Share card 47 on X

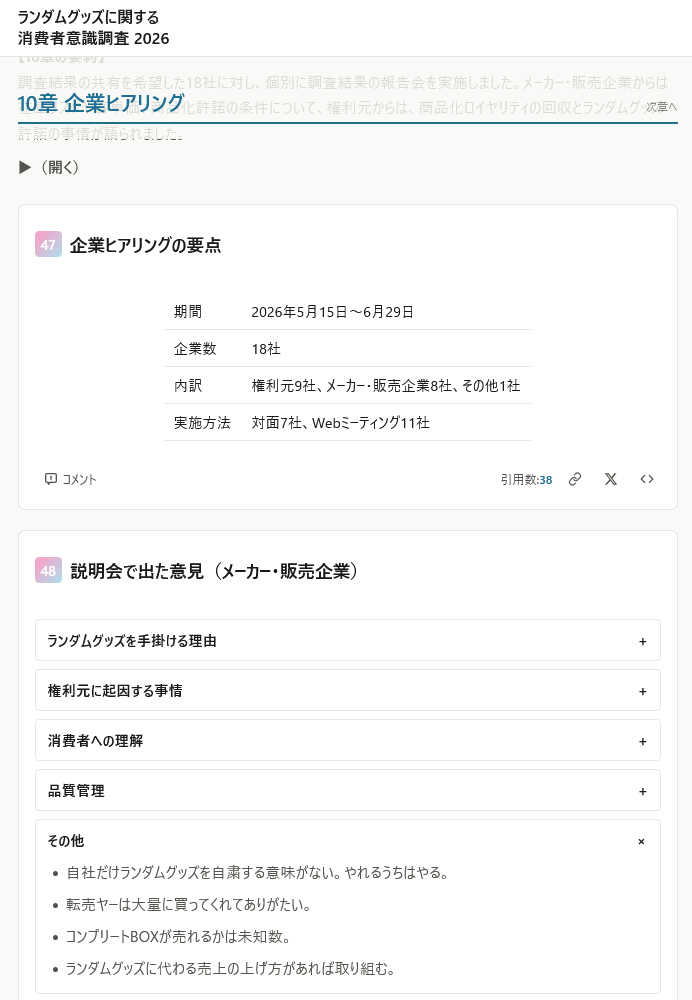(611, 479)
